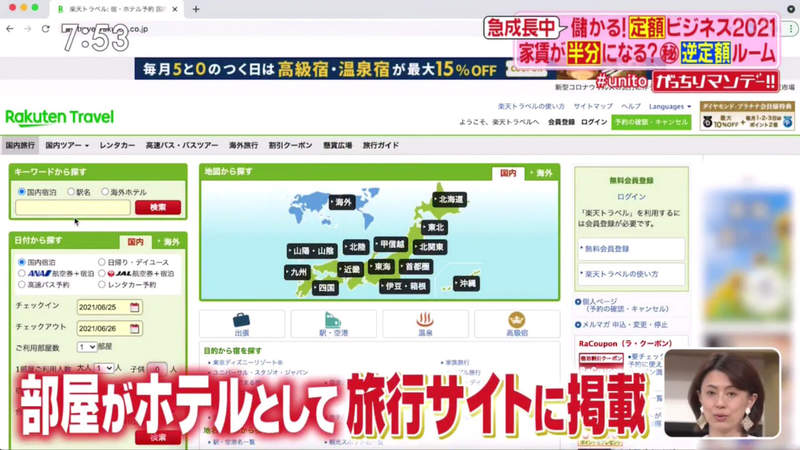Select 北海道 region on the Japan map
800x450 pixels.
(x=449, y=200)
